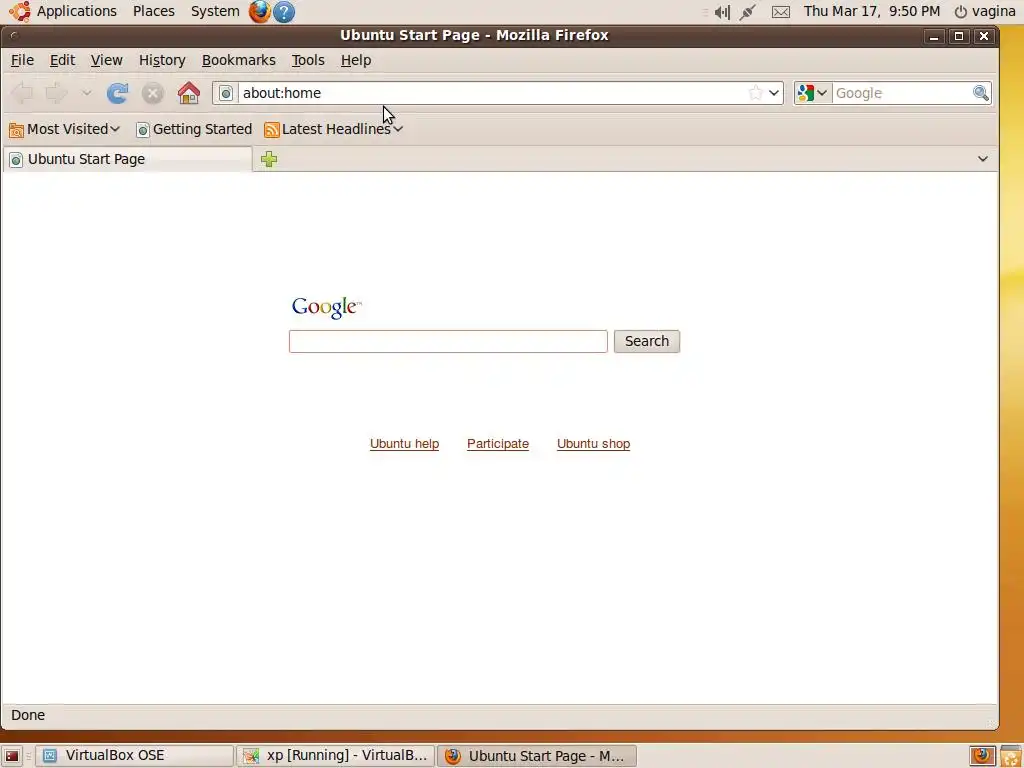Click the date and time clock

pyautogui.click(x=871, y=11)
